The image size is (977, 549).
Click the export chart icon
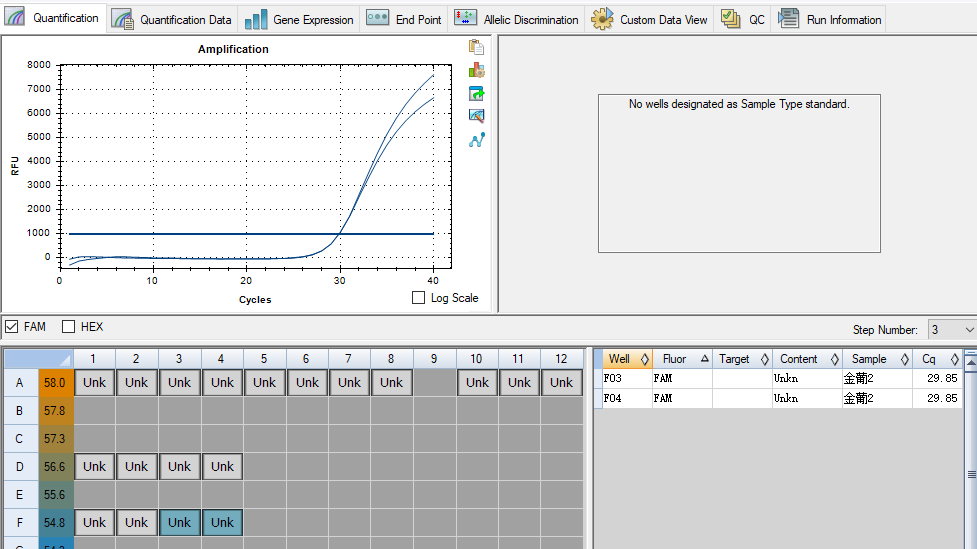(477, 93)
